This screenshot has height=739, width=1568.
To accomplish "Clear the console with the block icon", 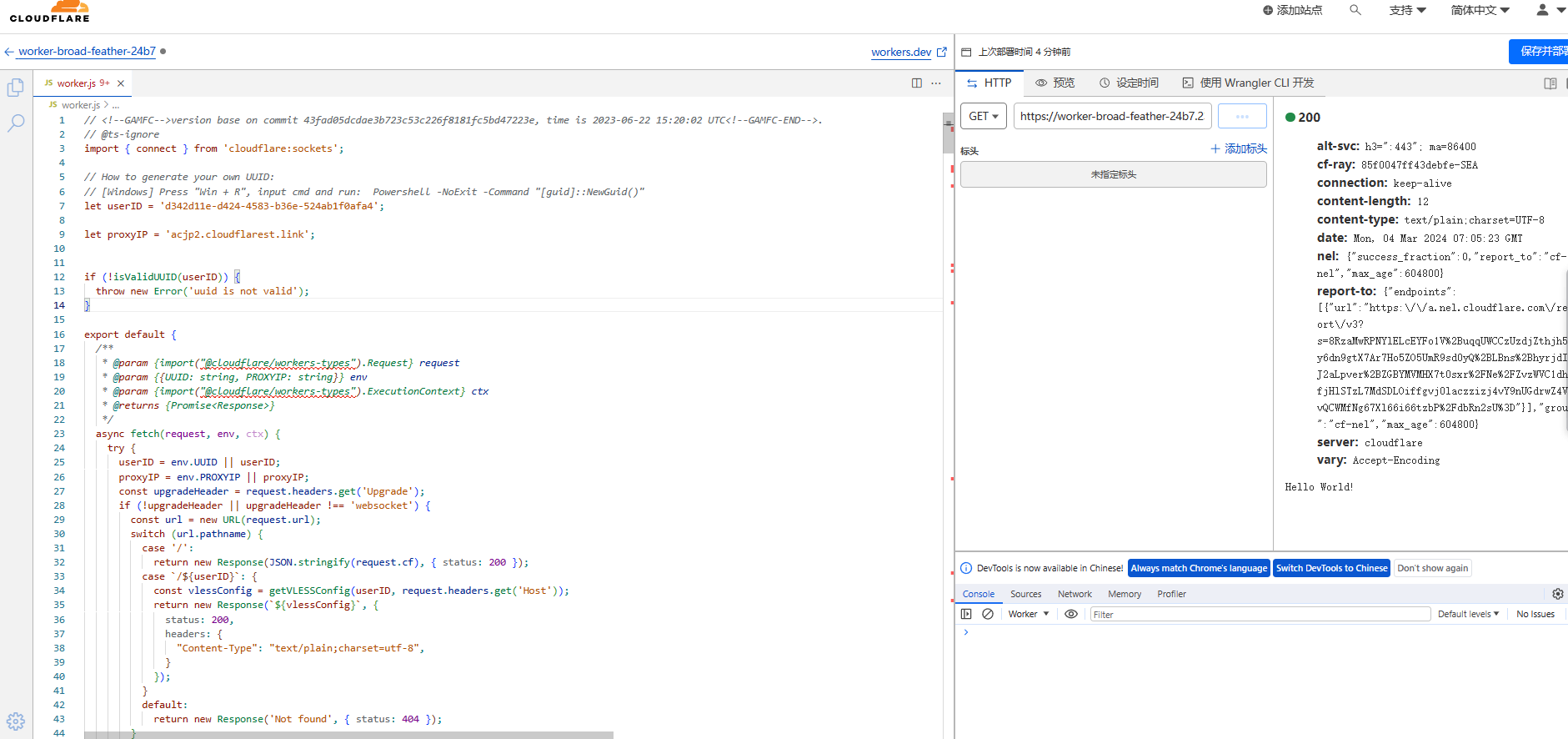I will coord(988,614).
